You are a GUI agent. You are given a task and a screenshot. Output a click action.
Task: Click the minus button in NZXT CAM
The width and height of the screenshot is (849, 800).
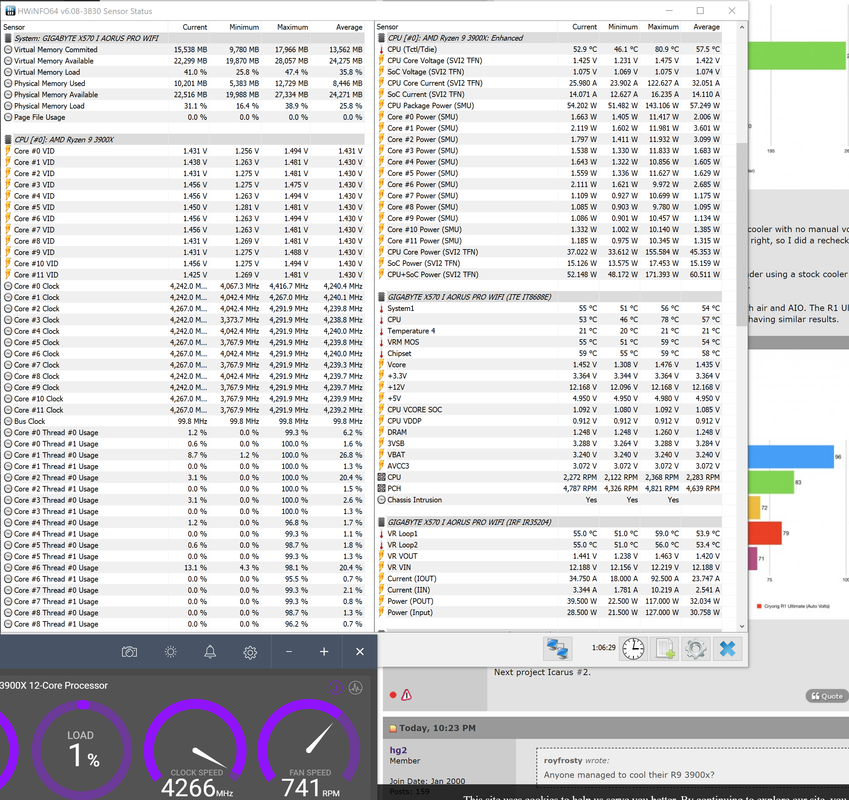[x=289, y=652]
